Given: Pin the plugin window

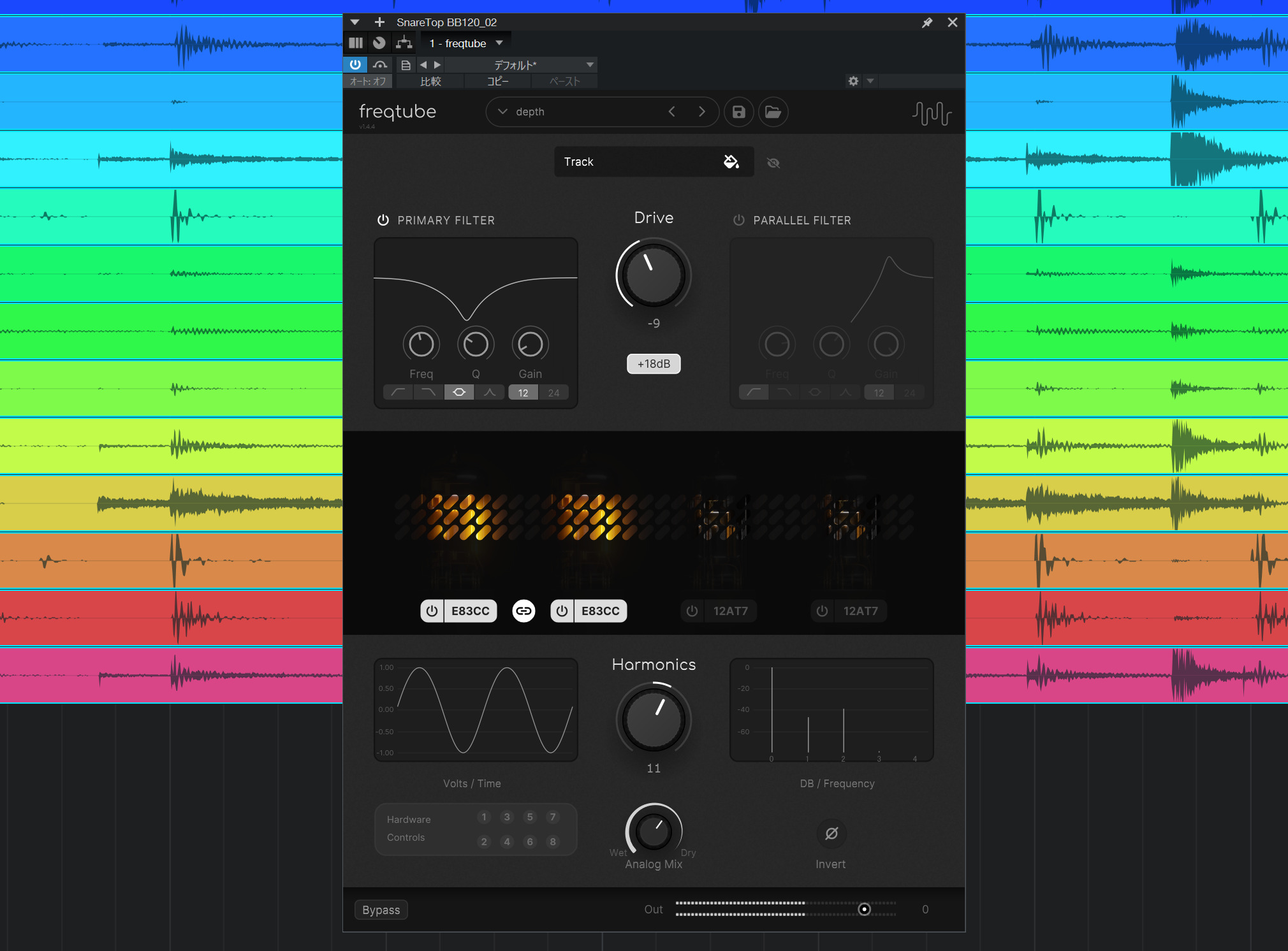Looking at the screenshot, I should pos(927,22).
